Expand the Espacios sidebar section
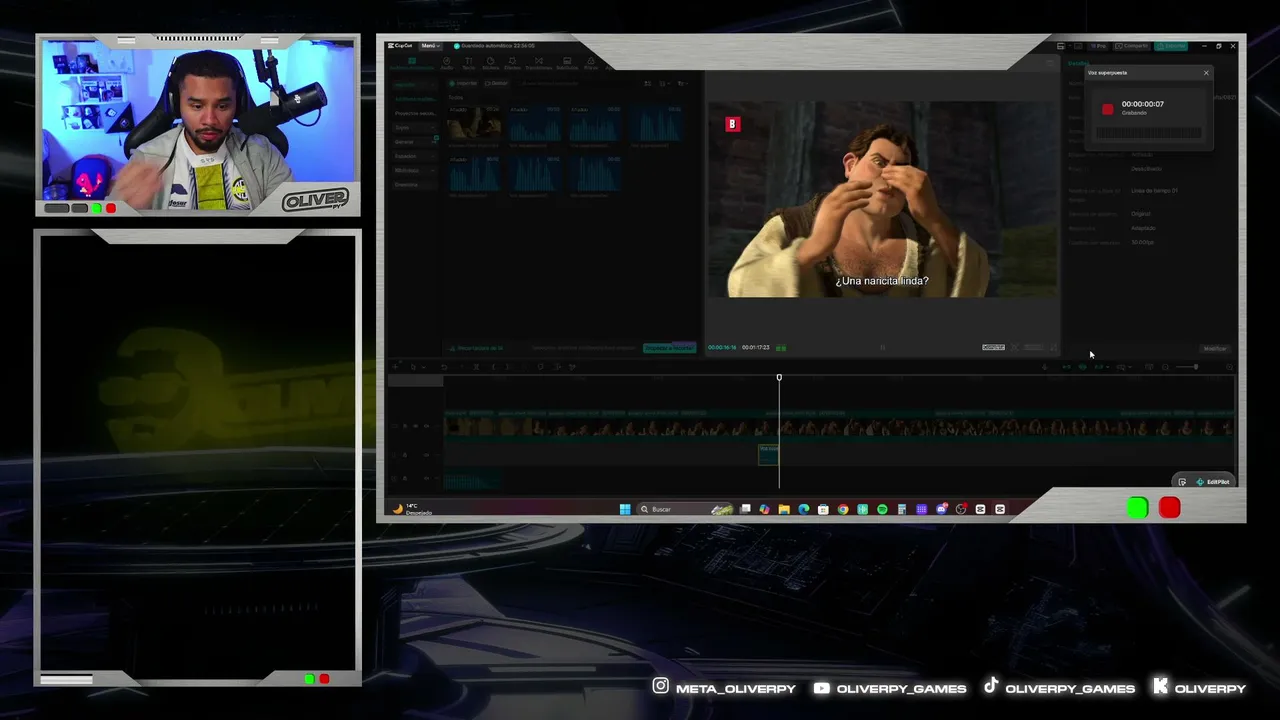This screenshot has width=1280, height=720. click(414, 156)
